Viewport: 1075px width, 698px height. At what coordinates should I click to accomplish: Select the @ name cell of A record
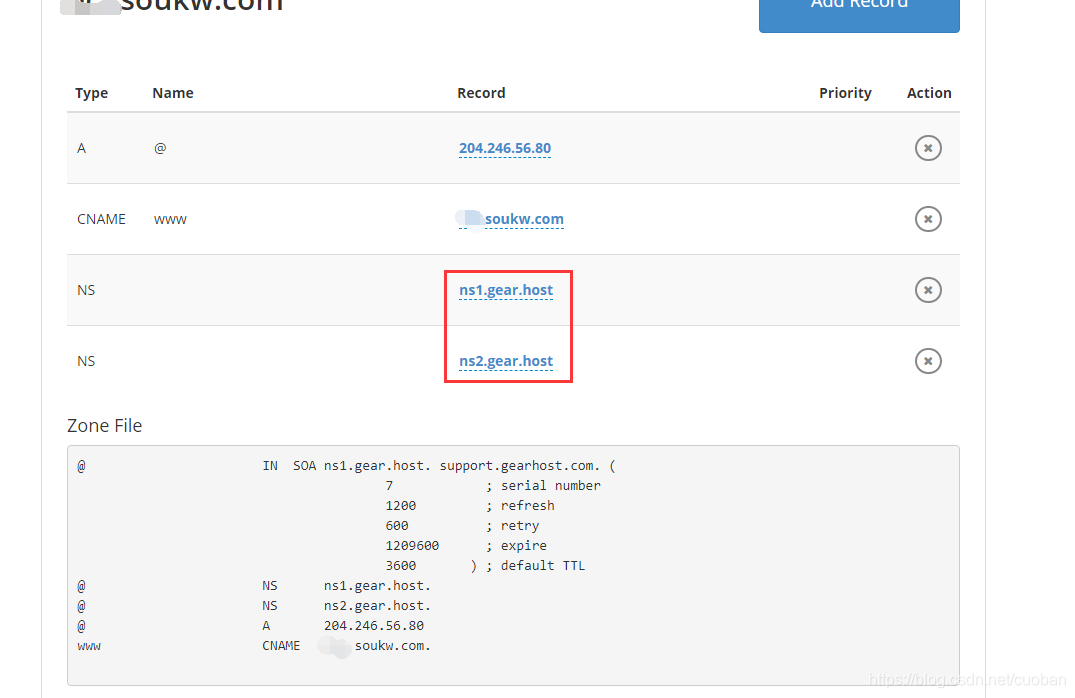click(160, 148)
